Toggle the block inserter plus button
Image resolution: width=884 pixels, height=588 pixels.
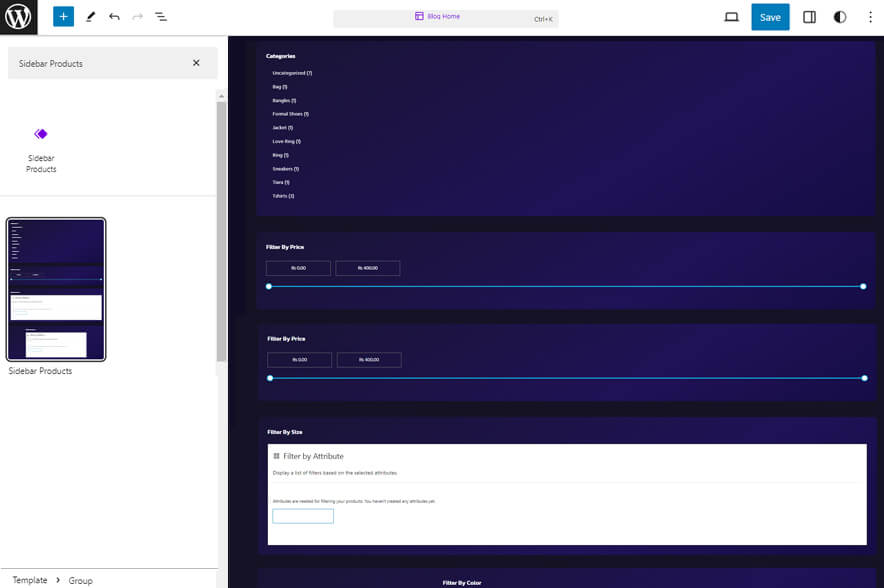click(64, 17)
